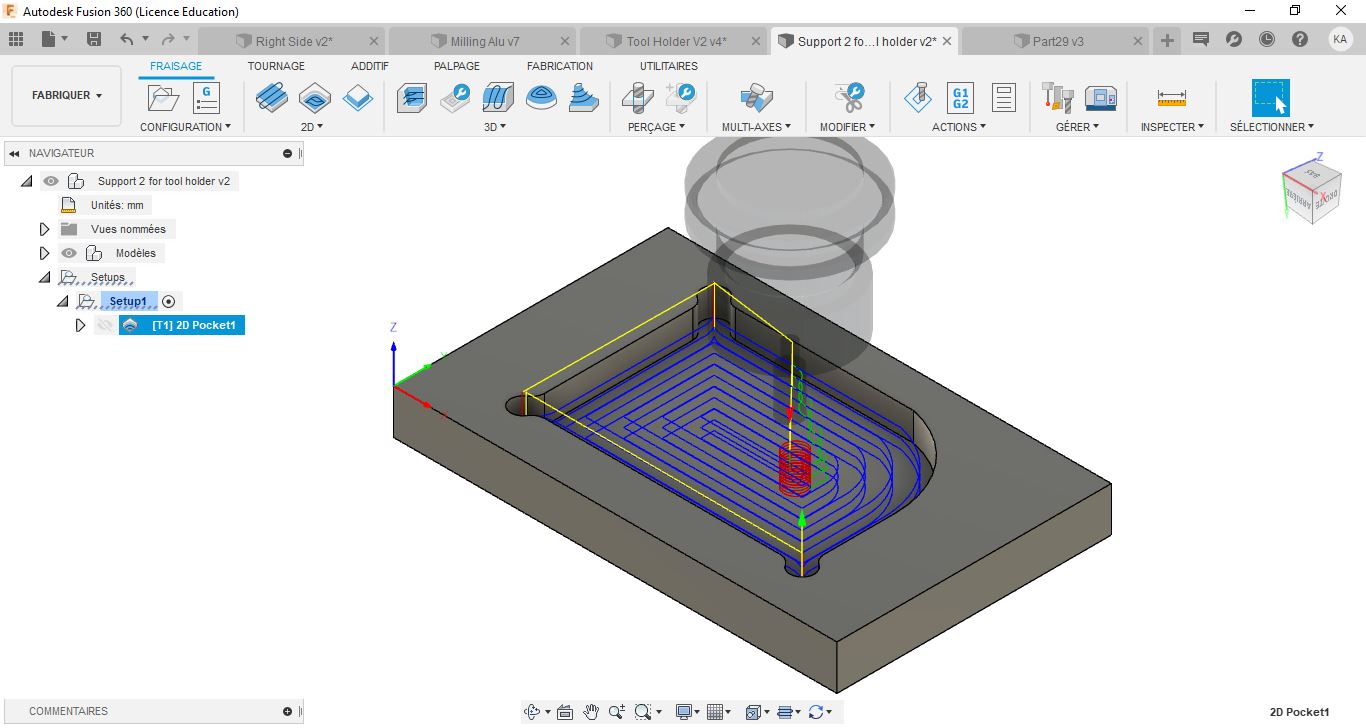This screenshot has width=1366, height=728.
Task: Open the NC program G icon
Action: pyautogui.click(x=205, y=98)
